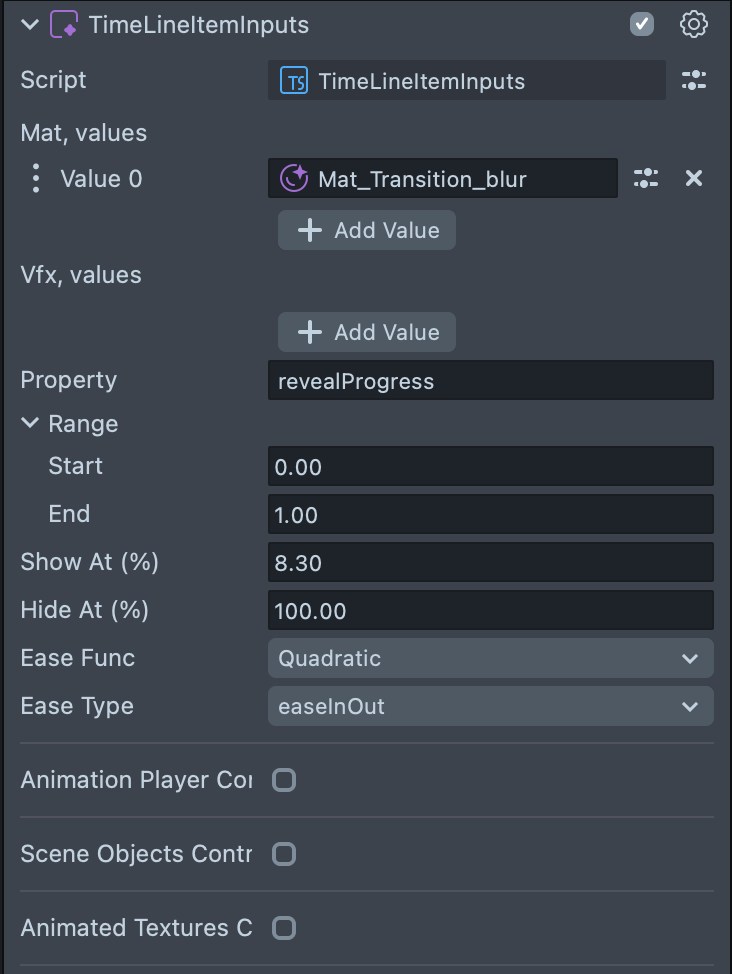The image size is (732, 974).
Task: Click the Property revealProgress text field
Action: pyautogui.click(x=490, y=381)
